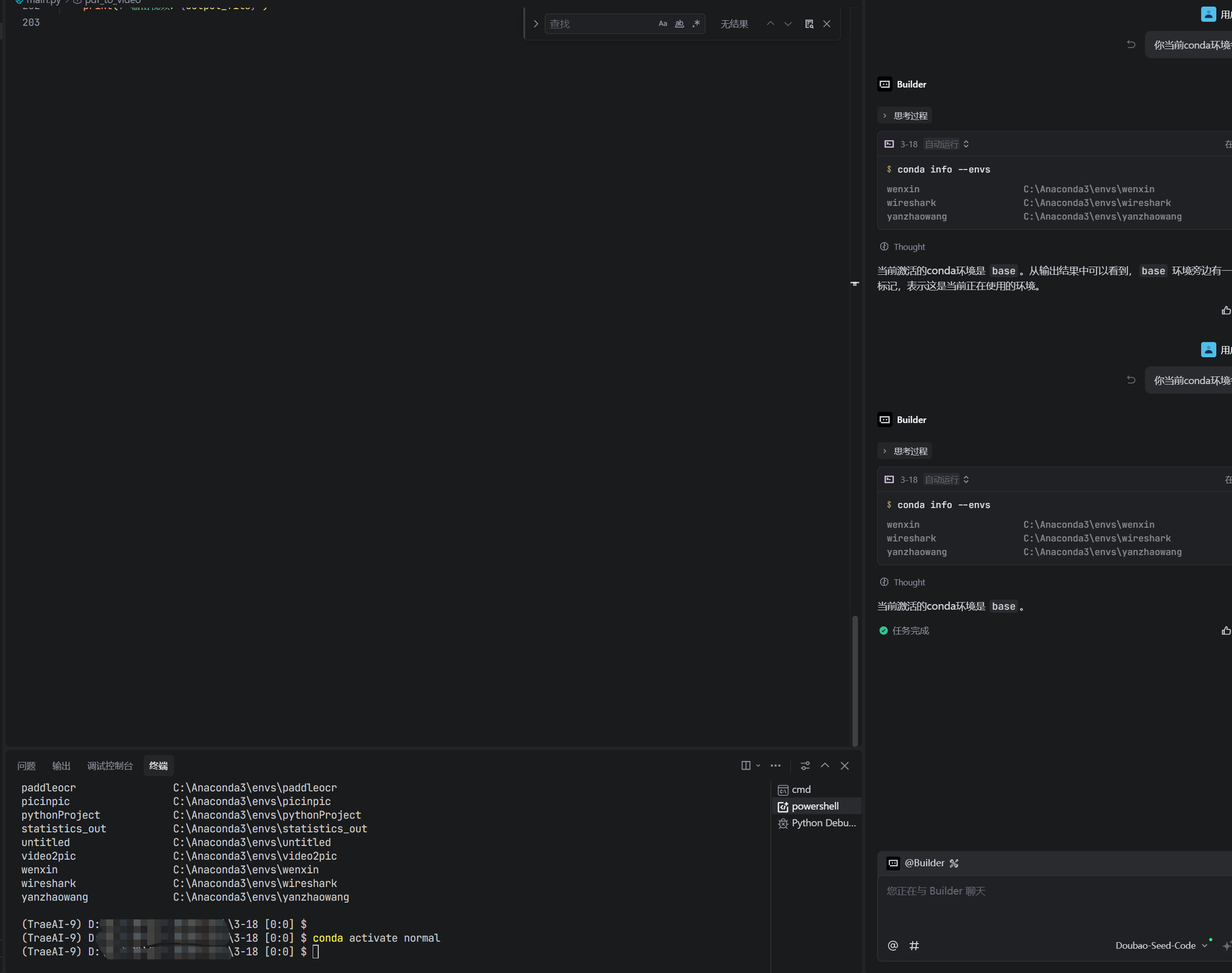Split the terminal panel
The height and width of the screenshot is (973, 1232).
click(x=746, y=766)
